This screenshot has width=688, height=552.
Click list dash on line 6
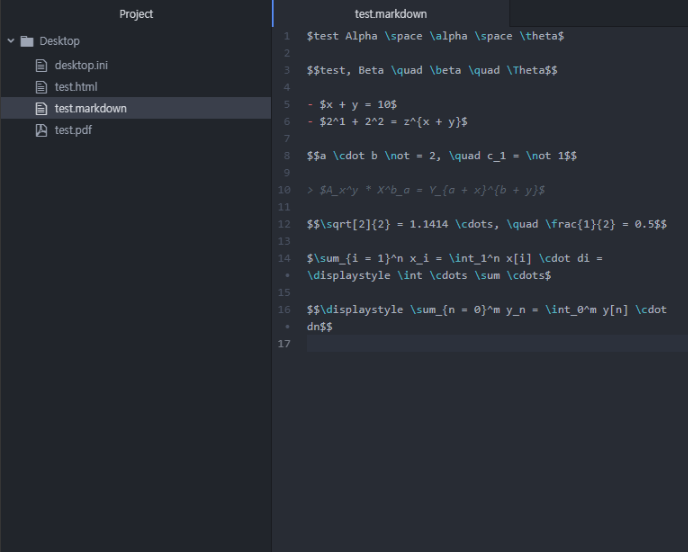310,122
